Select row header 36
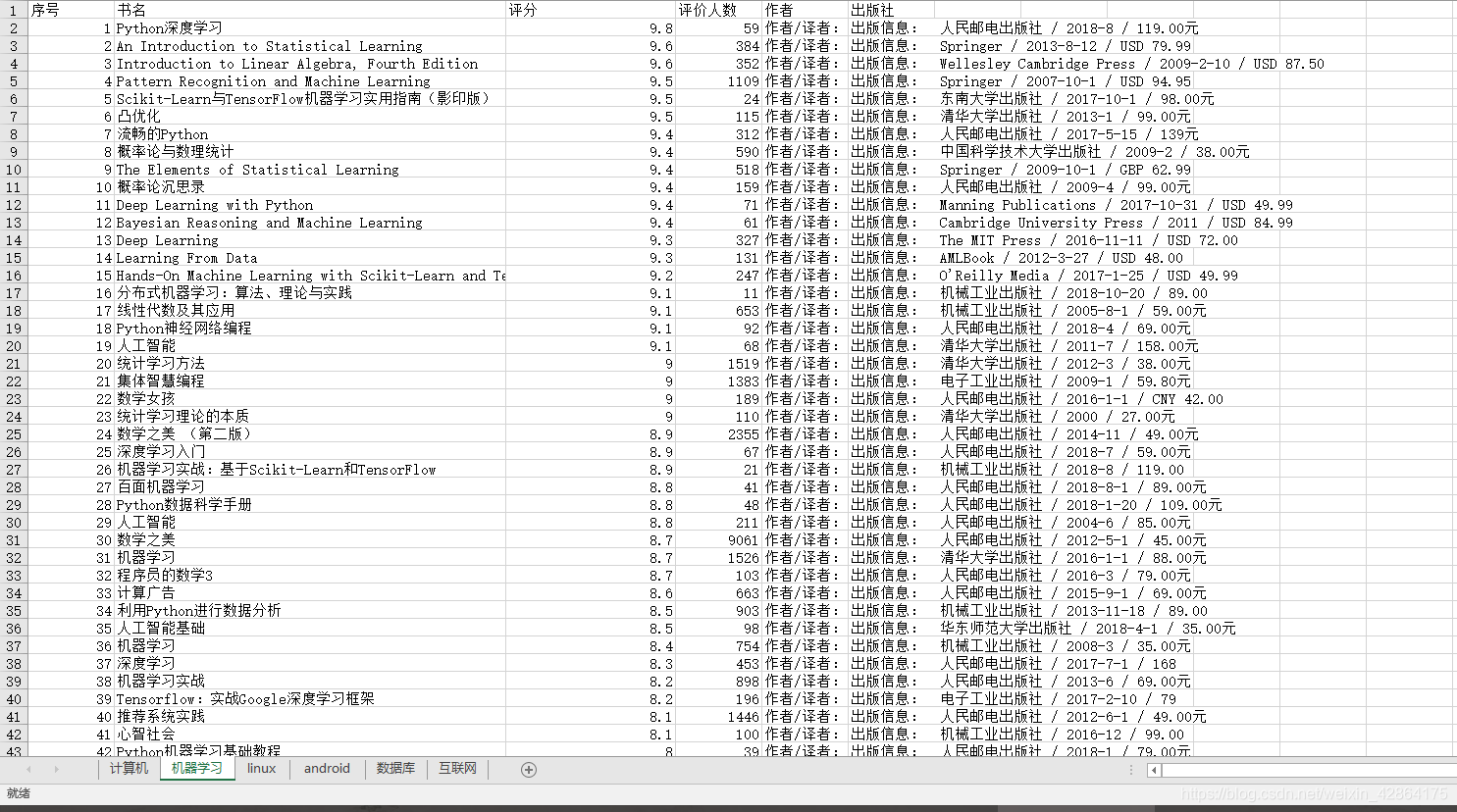 pos(14,629)
